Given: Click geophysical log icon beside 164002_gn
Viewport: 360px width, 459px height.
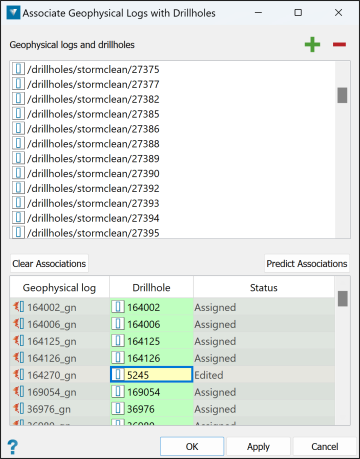Looking at the screenshot, I should (19, 307).
